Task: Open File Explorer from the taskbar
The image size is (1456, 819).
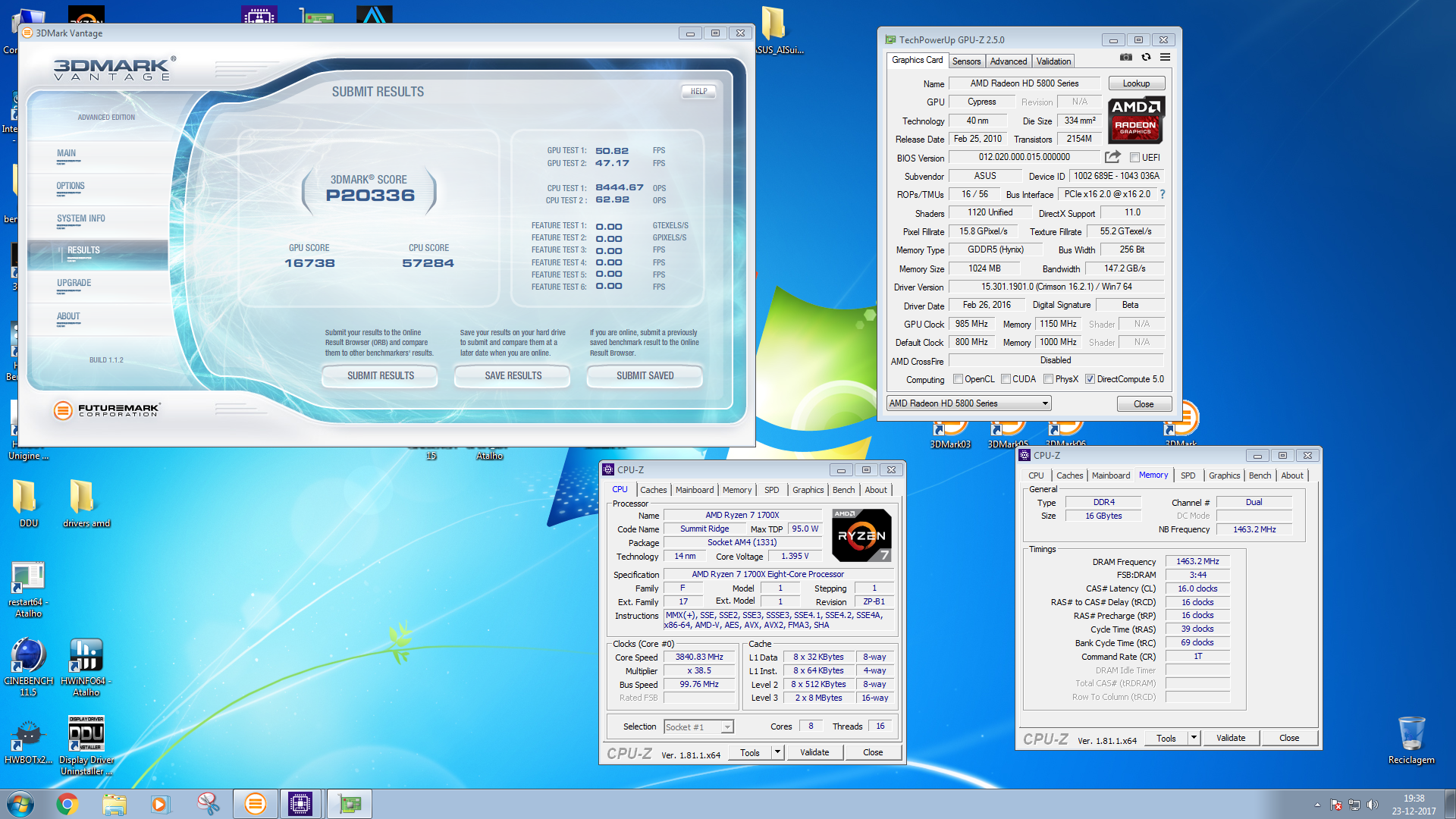Action: coord(114,804)
